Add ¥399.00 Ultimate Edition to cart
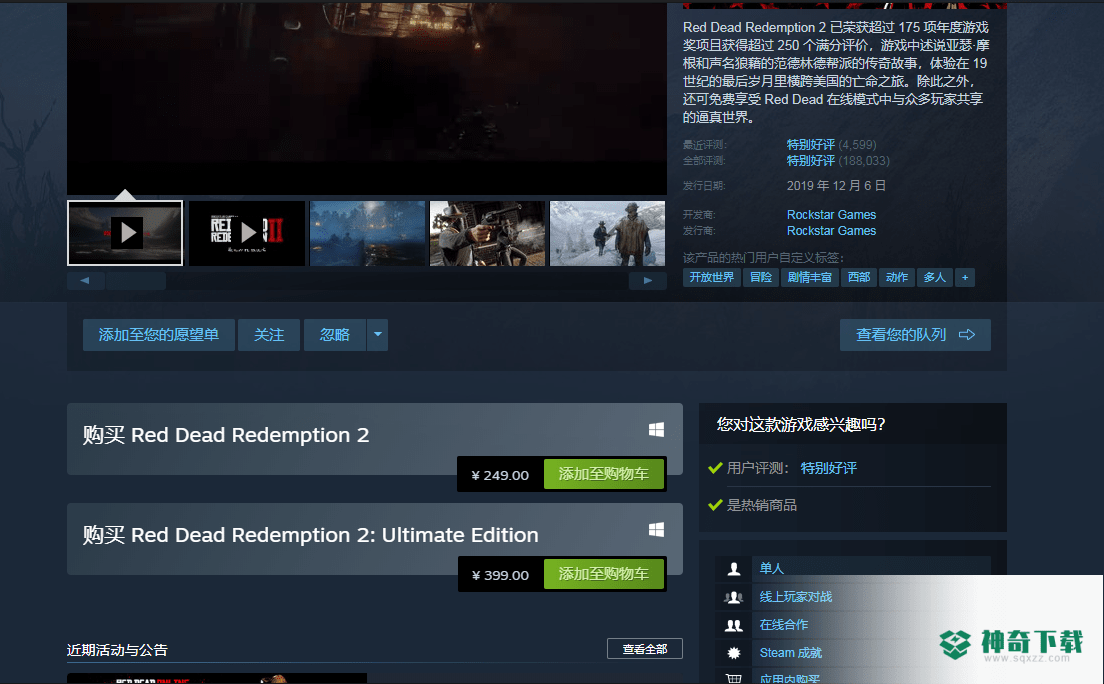Image resolution: width=1104 pixels, height=684 pixels. coord(603,574)
